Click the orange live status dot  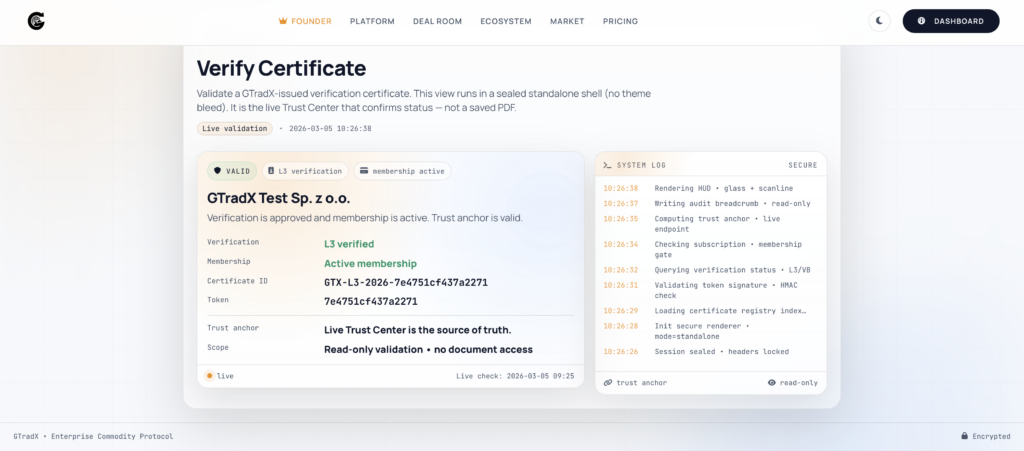(x=209, y=376)
